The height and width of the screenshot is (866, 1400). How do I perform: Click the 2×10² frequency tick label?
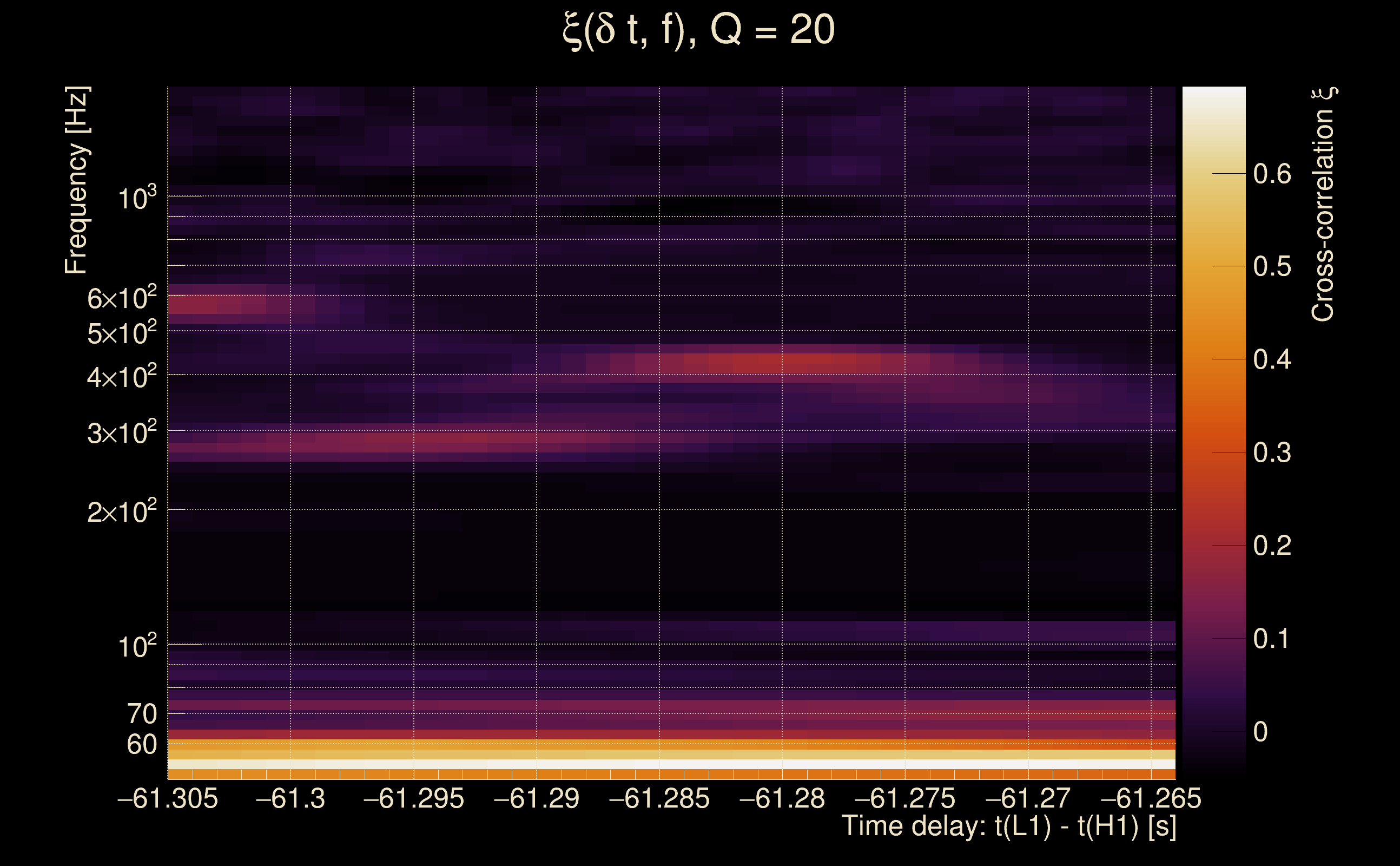(x=121, y=511)
